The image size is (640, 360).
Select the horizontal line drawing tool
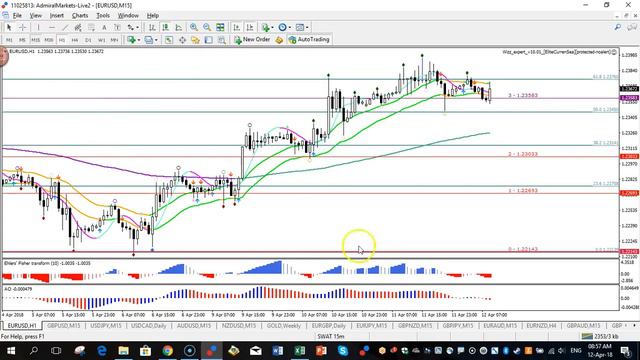click(x=51, y=27)
